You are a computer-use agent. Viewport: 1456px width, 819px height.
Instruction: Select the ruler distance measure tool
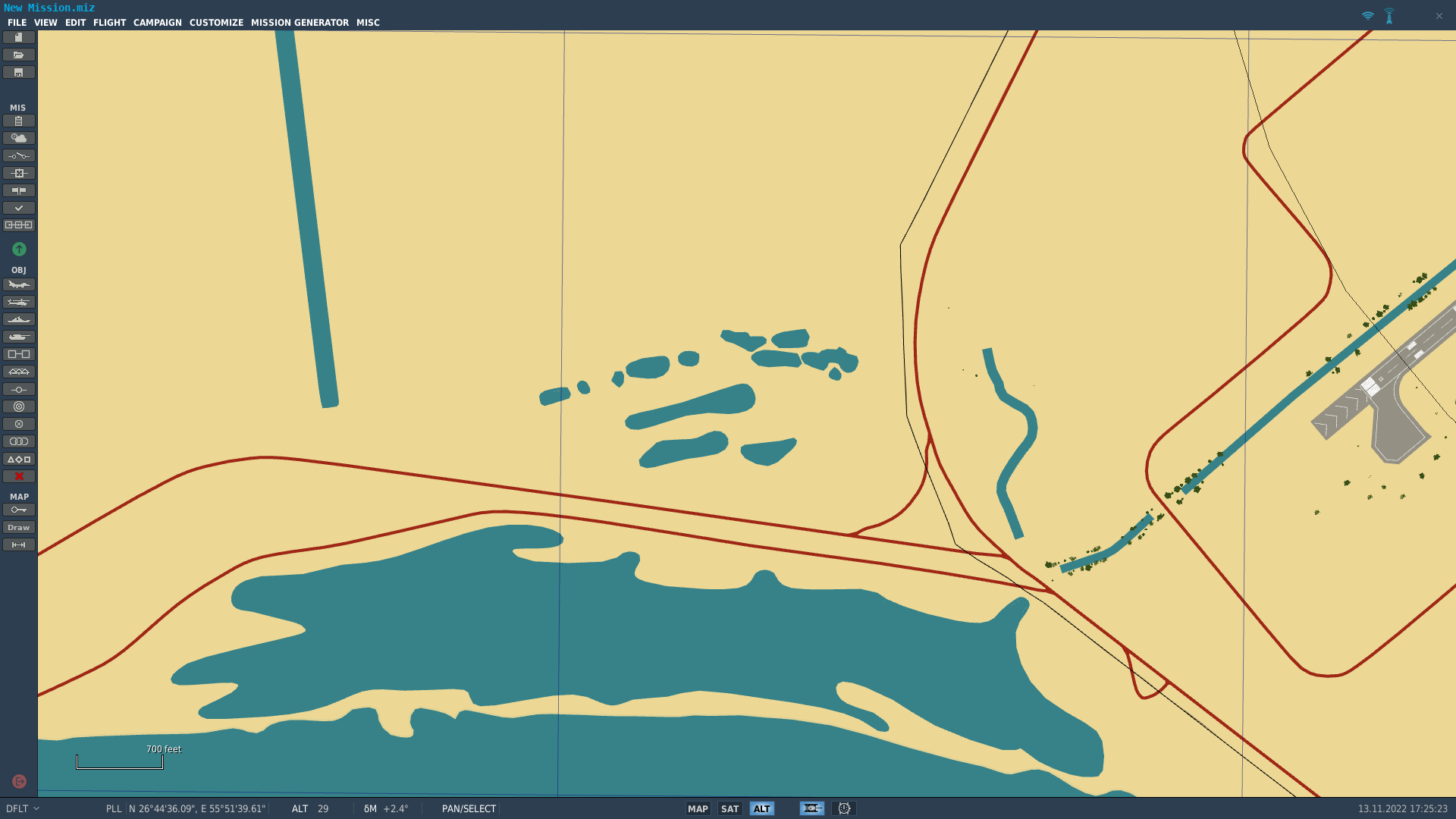[x=19, y=544]
